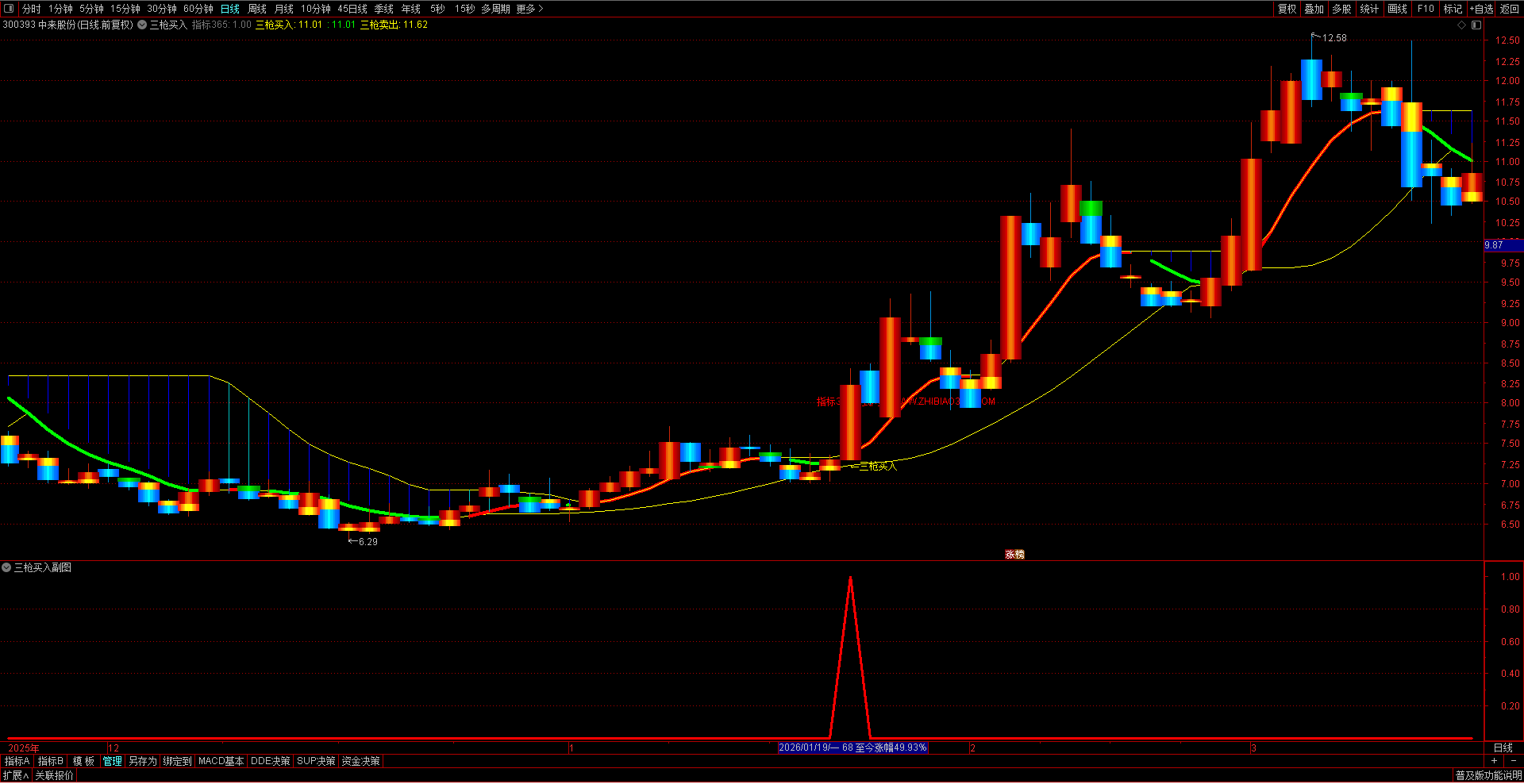Click the 统计 statistics button

[1369, 9]
